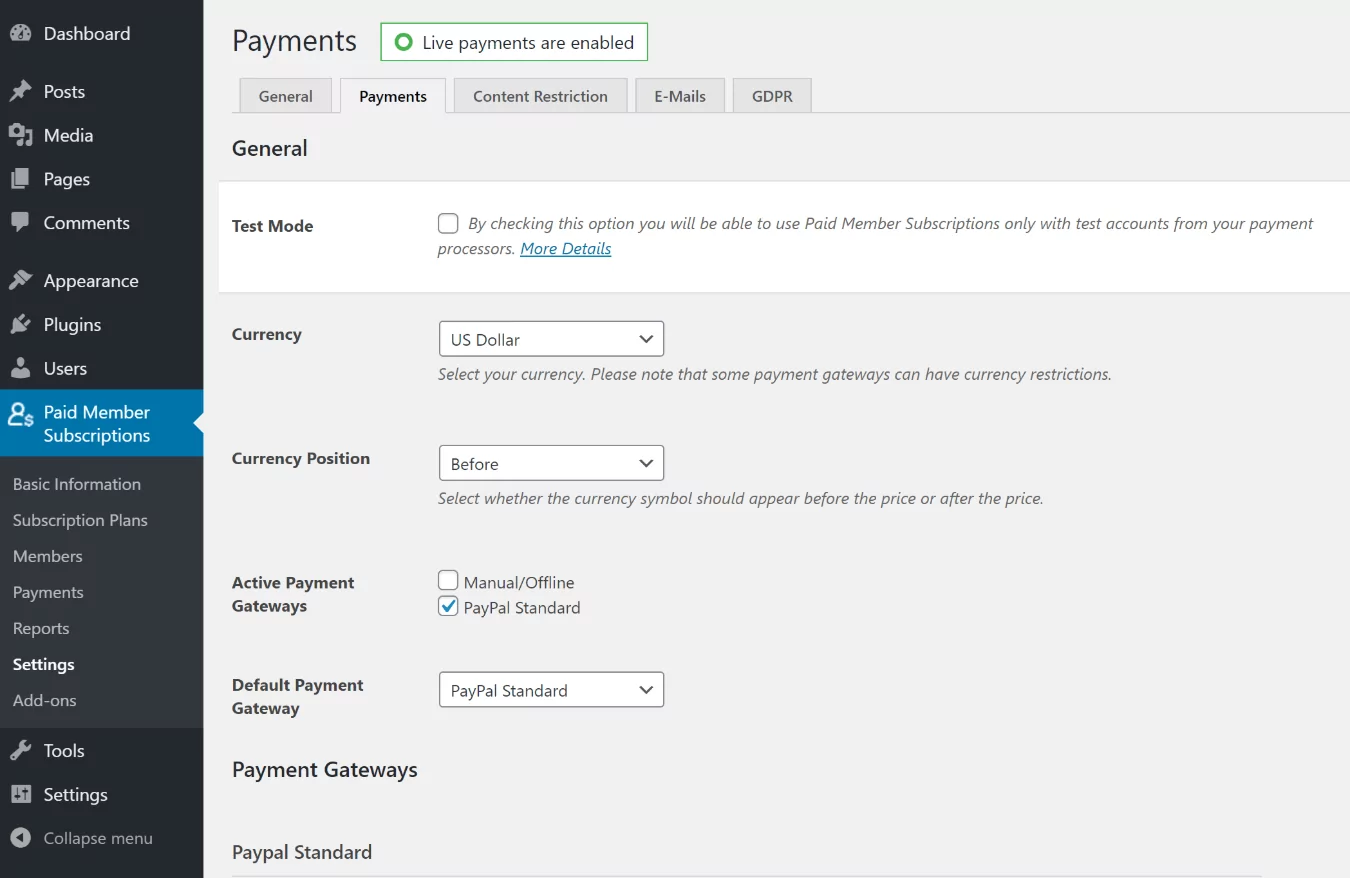The height and width of the screenshot is (878, 1350).
Task: Click the Appearance paintbrush icon
Action: tap(20, 281)
